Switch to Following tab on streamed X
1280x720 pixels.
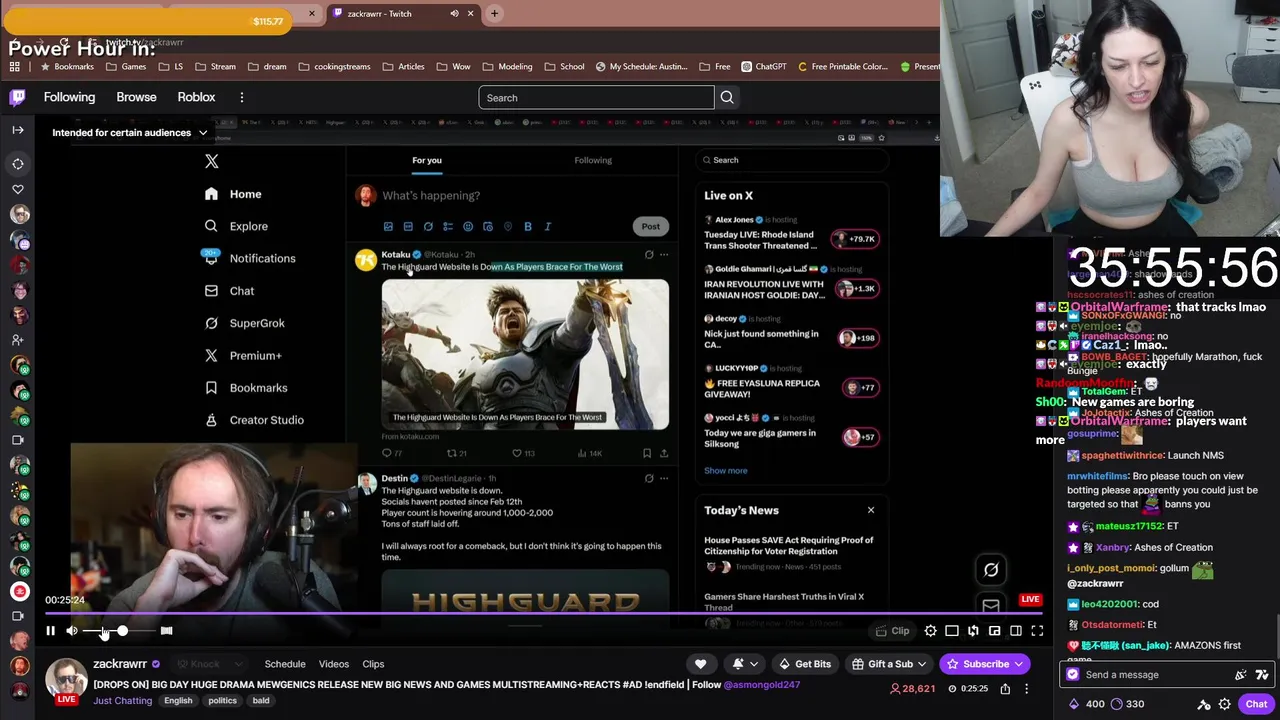click(593, 160)
